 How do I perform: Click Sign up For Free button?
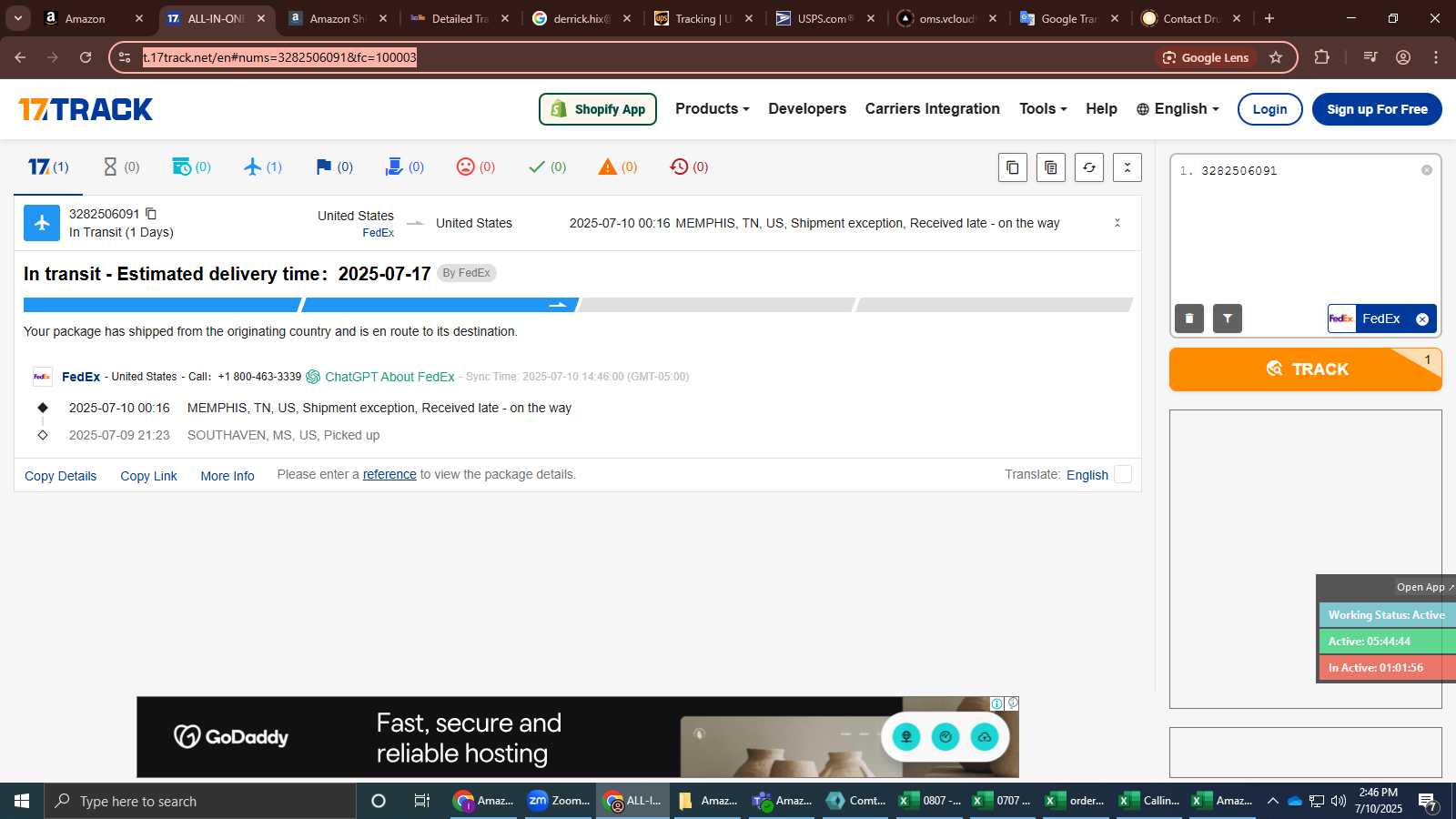(1377, 109)
